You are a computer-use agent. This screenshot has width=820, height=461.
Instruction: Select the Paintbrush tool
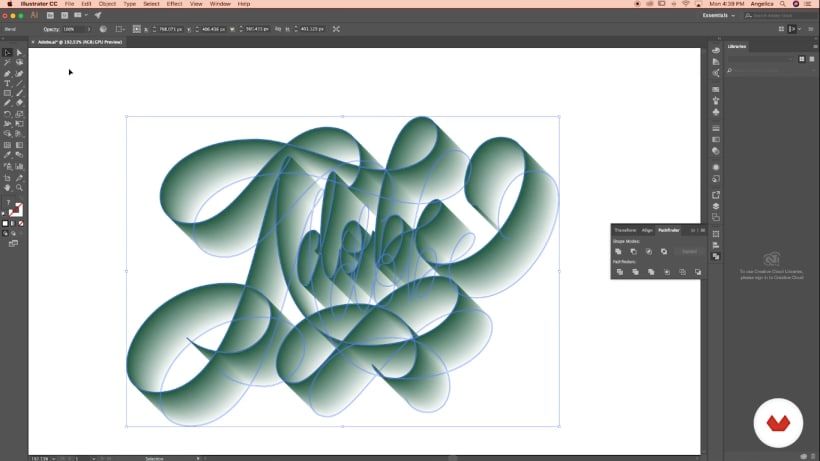(x=19, y=94)
